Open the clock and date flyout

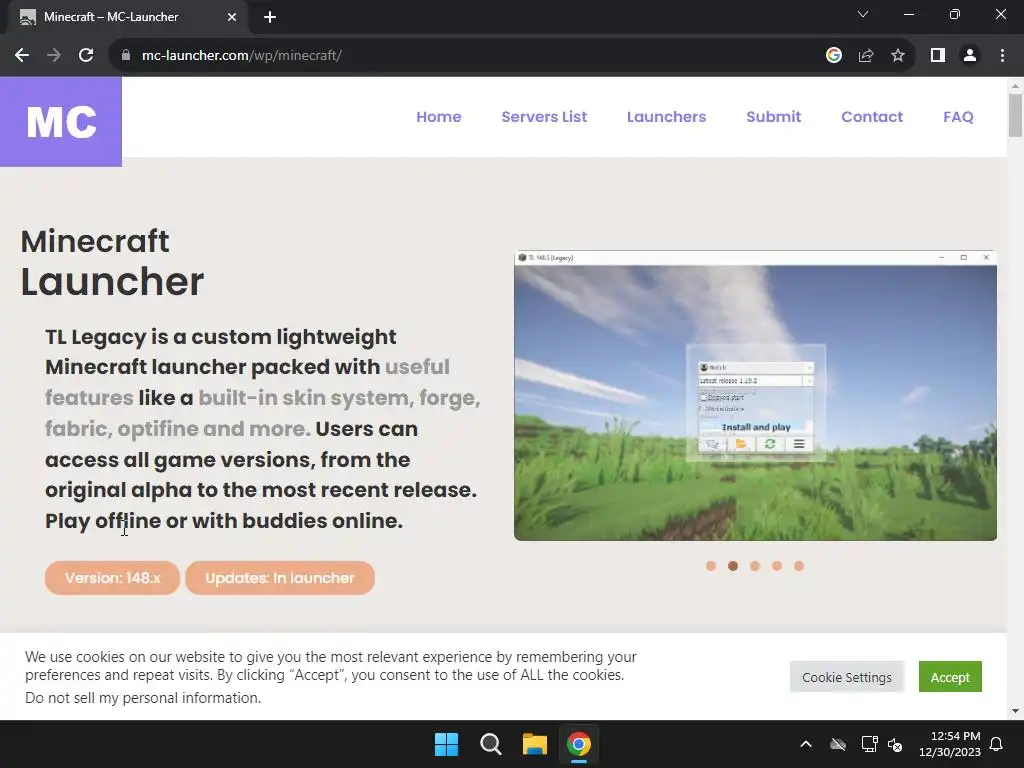pyautogui.click(x=950, y=744)
